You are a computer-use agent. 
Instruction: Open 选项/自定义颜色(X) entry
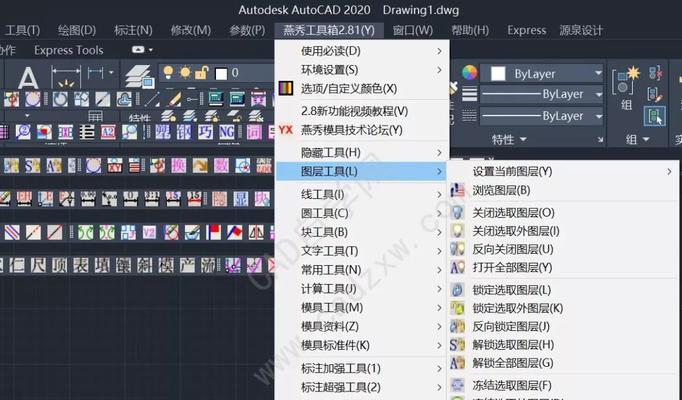362,88
